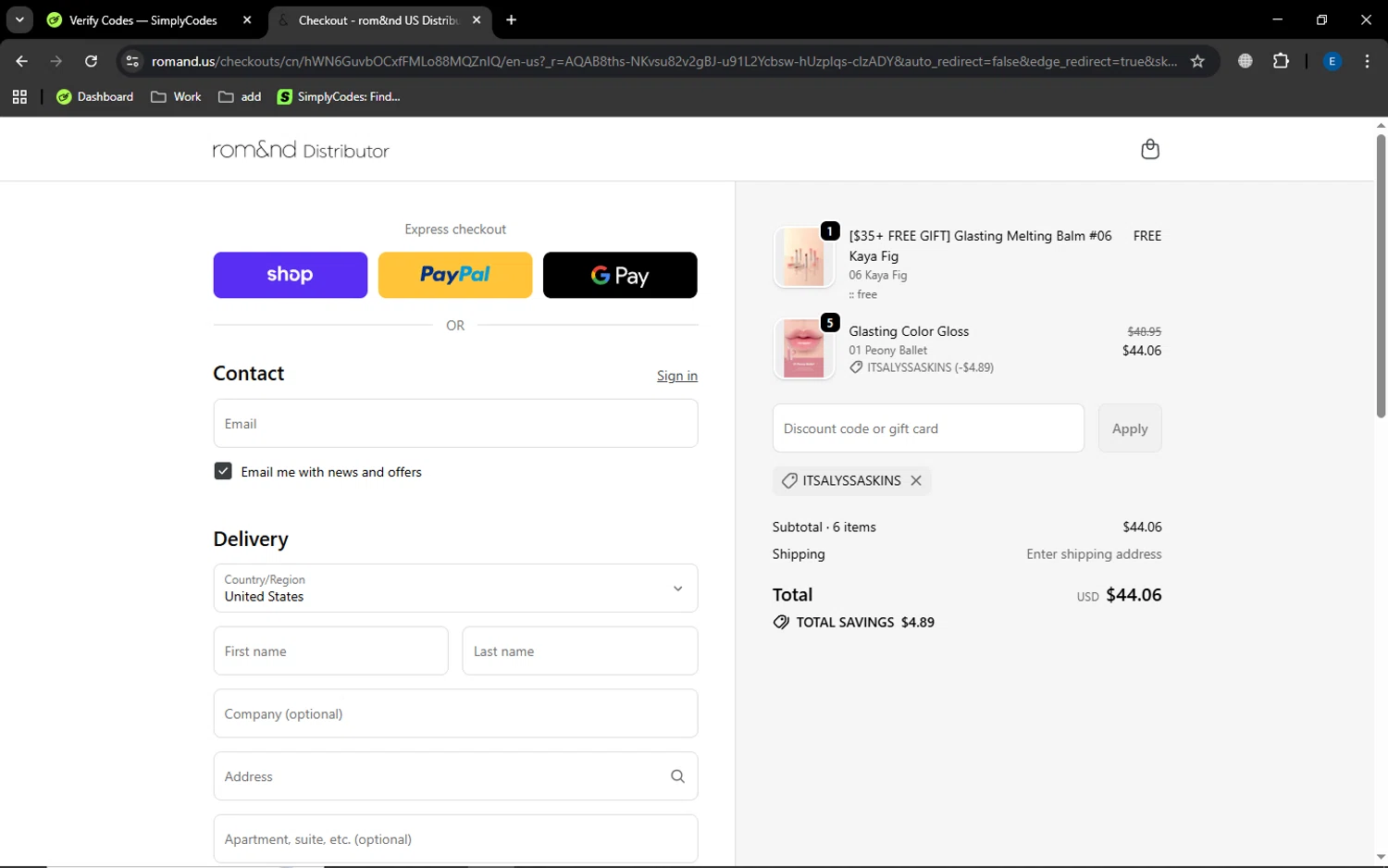Click the rom&nd Distributor logo

point(301,150)
